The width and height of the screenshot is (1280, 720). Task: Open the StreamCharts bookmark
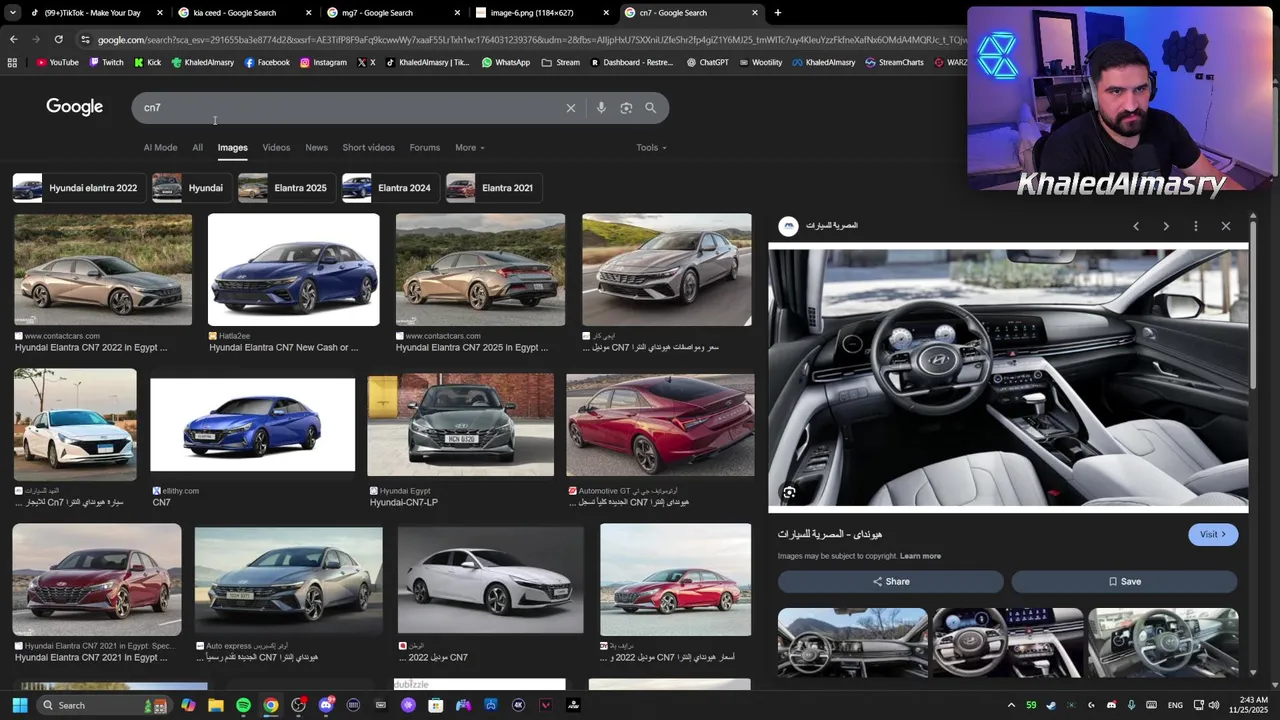pos(894,62)
